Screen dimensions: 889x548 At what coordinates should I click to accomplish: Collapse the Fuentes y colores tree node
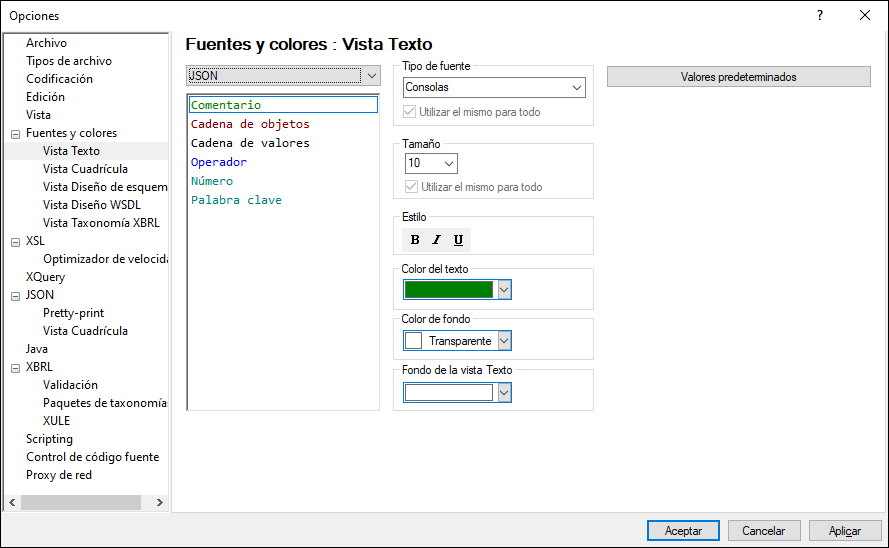click(15, 133)
